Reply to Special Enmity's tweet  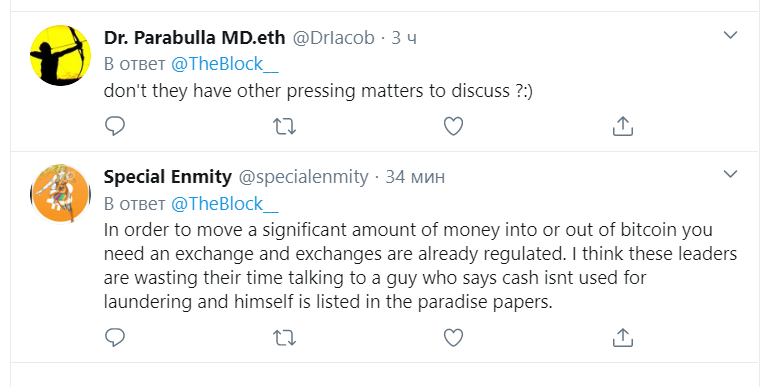(115, 337)
